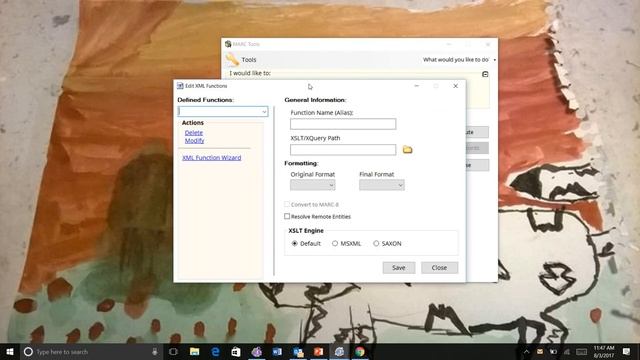This screenshot has width=640, height=360.
Task: Open Google Chrome from the taskbar
Action: [x=360, y=351]
